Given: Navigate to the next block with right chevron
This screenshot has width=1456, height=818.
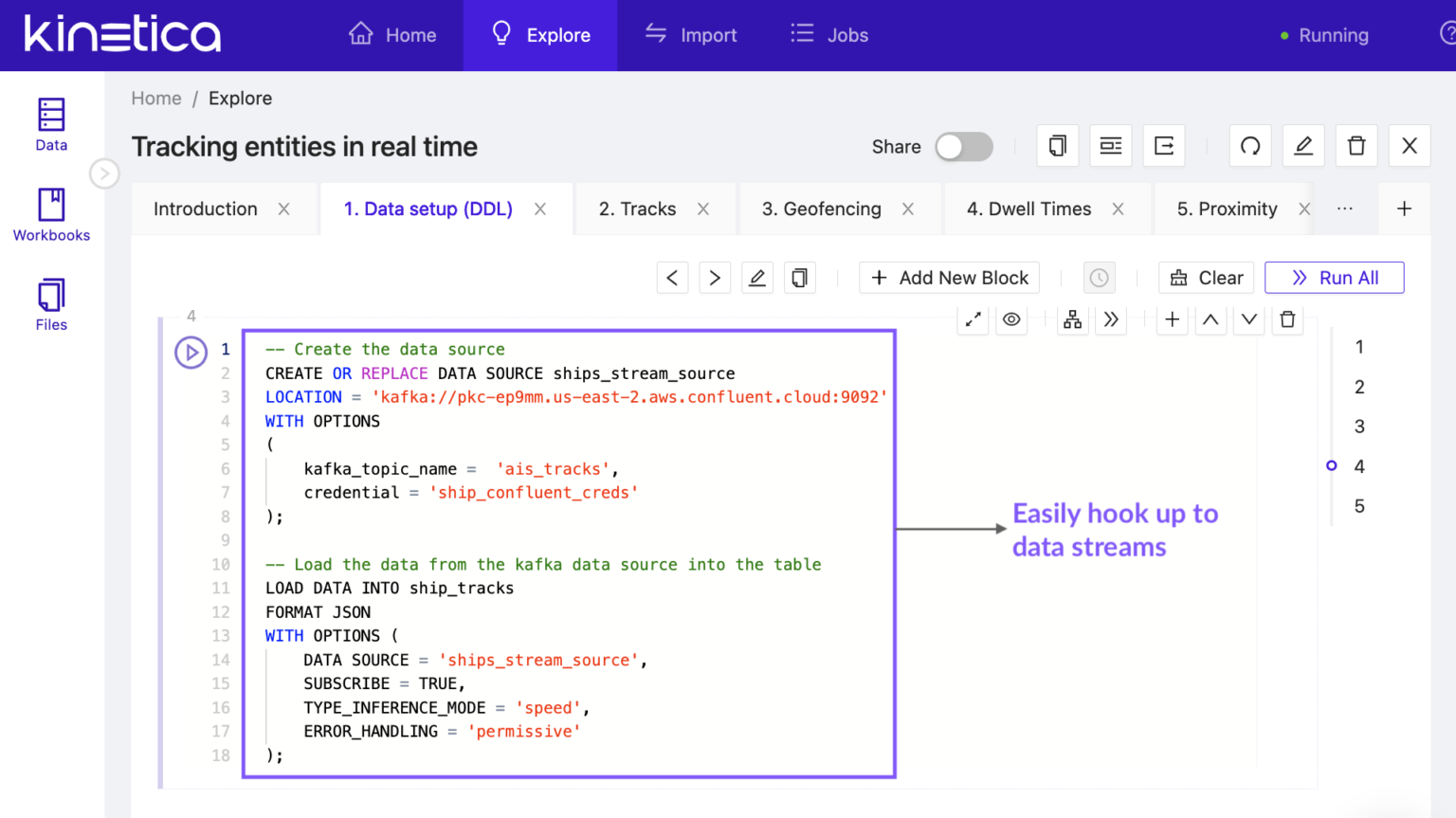Looking at the screenshot, I should click(x=715, y=277).
